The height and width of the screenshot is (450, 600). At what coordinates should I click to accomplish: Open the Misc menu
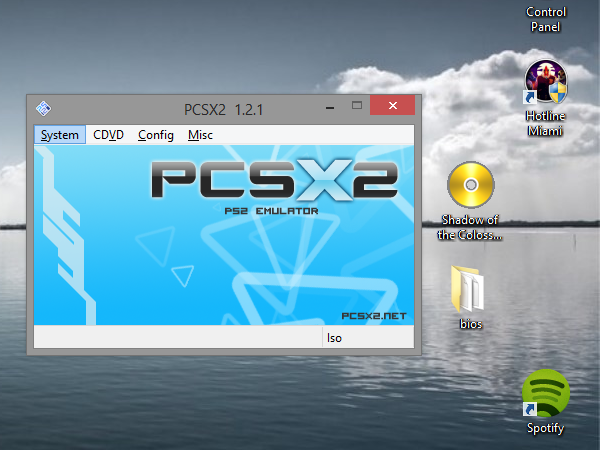[x=200, y=135]
